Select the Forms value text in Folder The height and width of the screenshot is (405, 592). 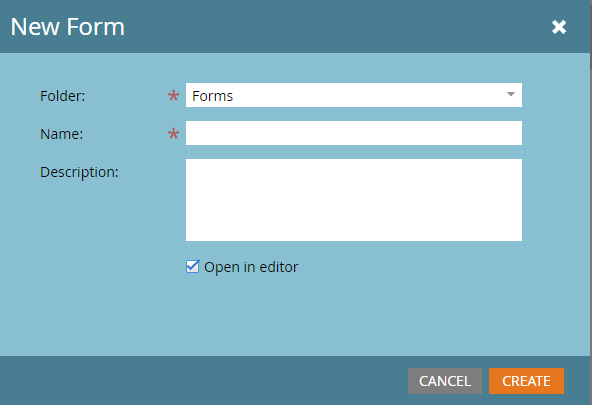pos(213,96)
